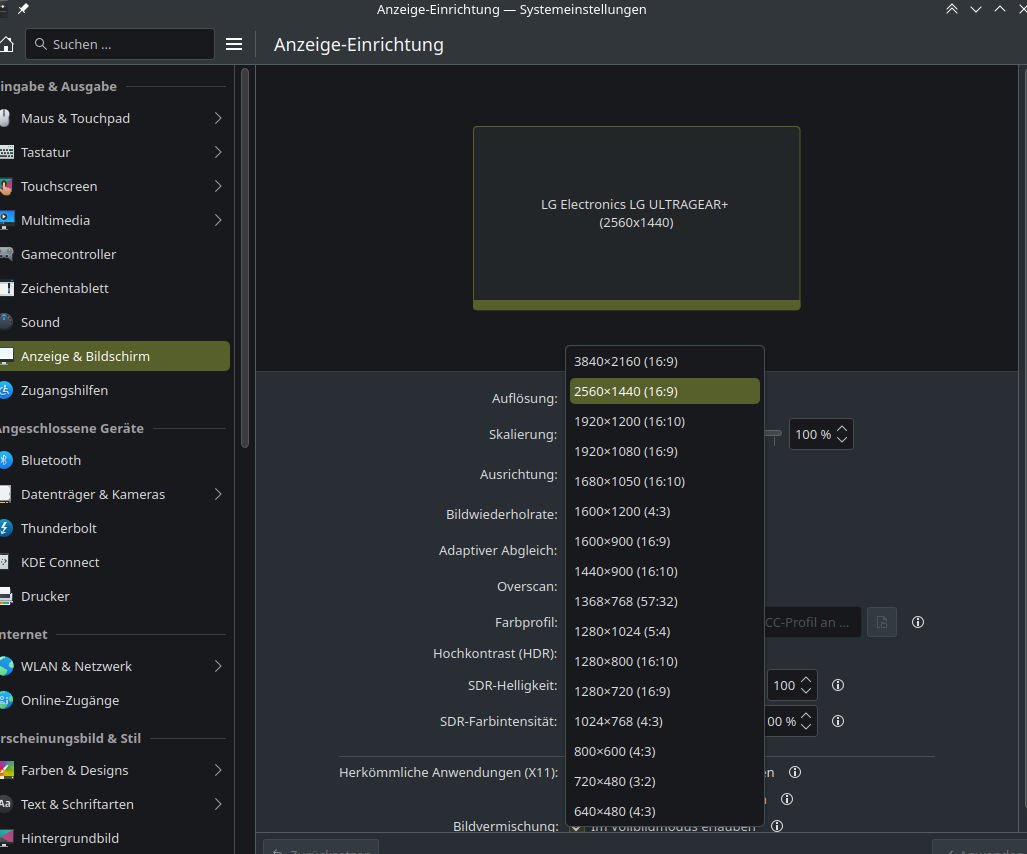Expand Multimedia submenu chevron

click(218, 221)
